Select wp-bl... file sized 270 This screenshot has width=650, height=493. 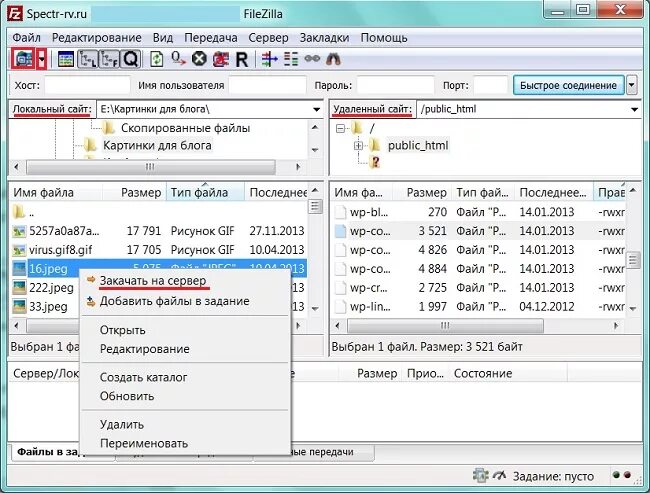[x=479, y=212]
